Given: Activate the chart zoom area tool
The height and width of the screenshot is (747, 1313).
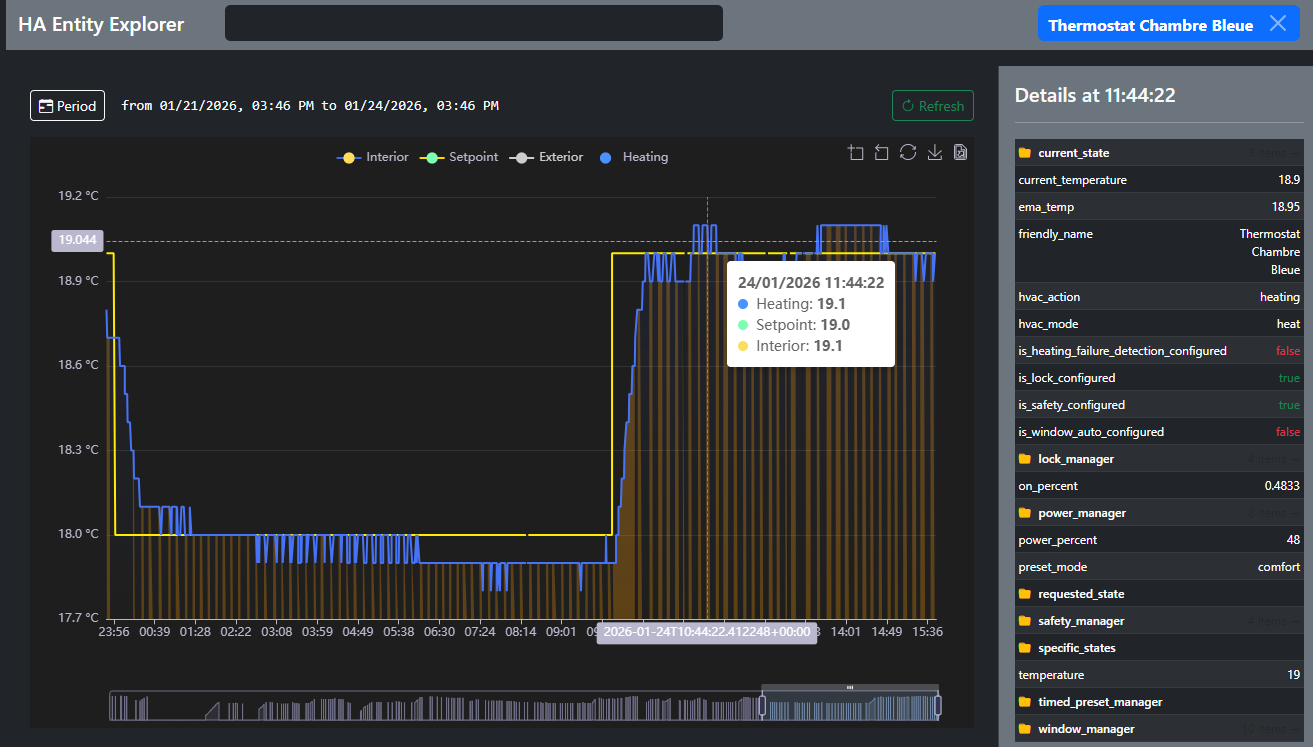Looking at the screenshot, I should pos(855,153).
